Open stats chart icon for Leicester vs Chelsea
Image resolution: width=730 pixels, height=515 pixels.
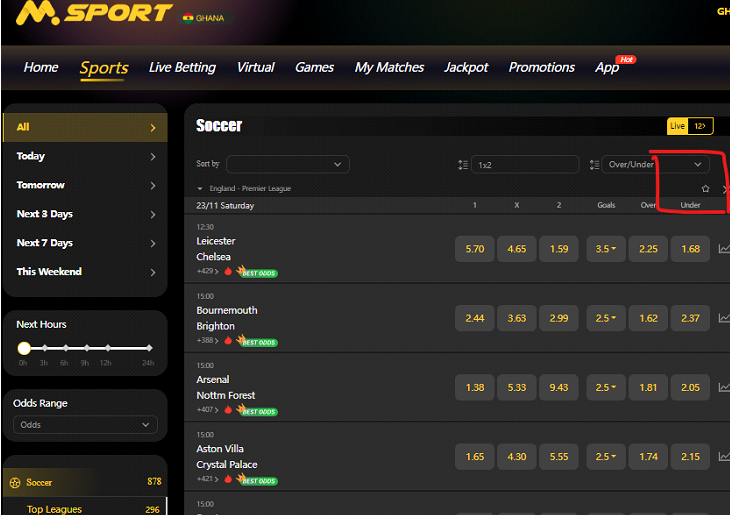pyautogui.click(x=724, y=249)
